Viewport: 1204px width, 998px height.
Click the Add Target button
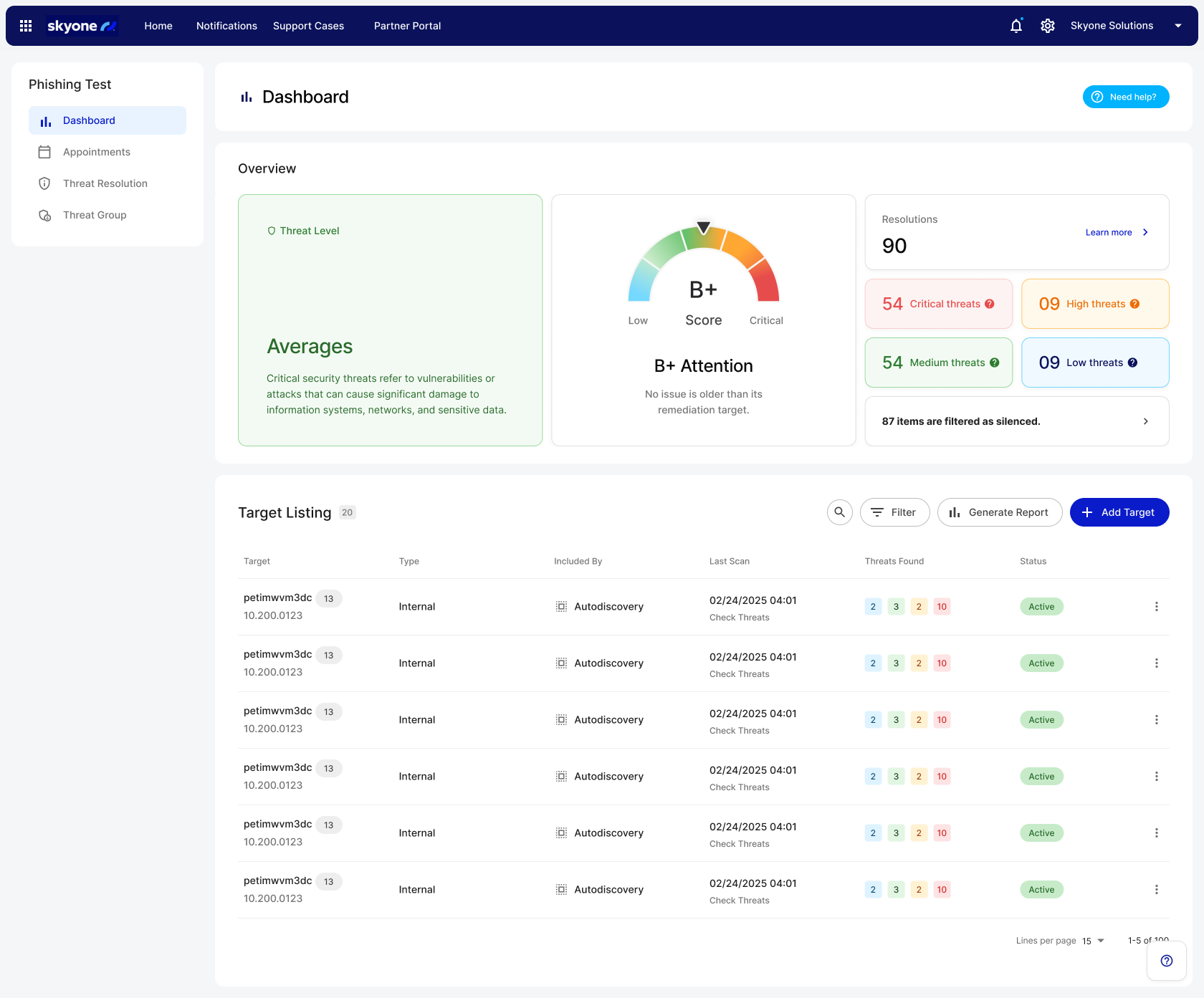[x=1119, y=512]
